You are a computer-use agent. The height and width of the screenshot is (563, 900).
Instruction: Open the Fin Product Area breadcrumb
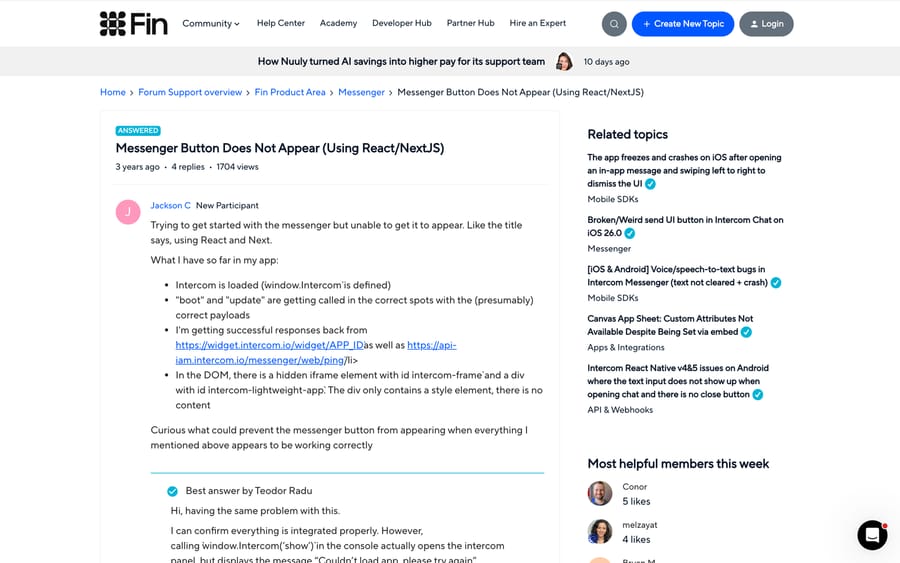(290, 92)
